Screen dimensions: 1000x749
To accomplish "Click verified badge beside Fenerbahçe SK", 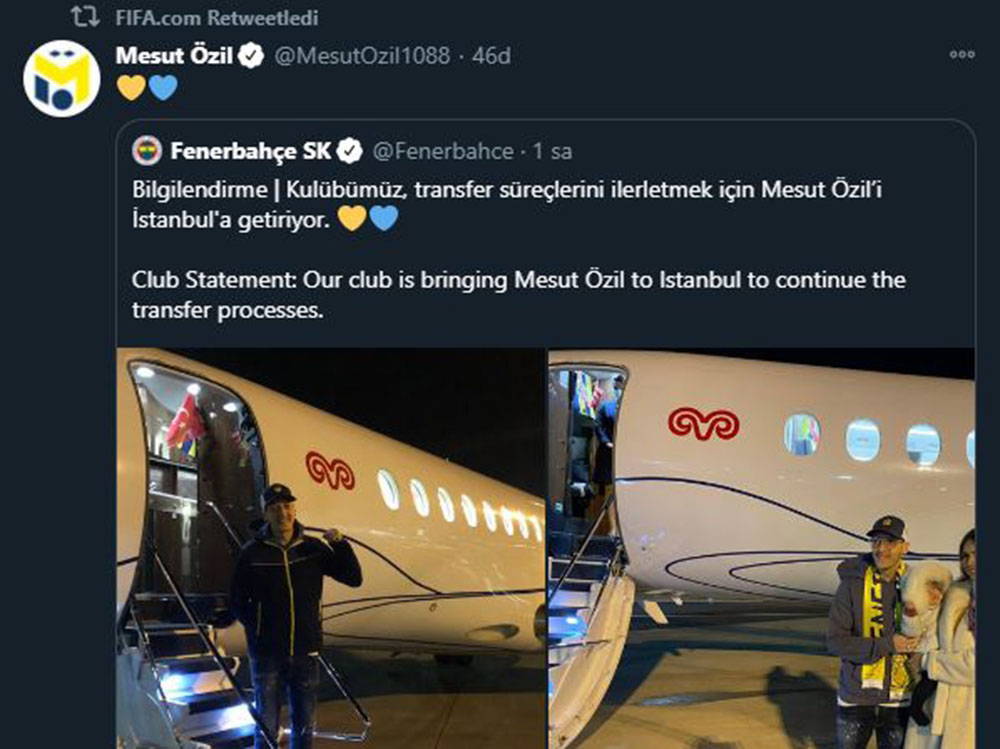I will 349,151.
